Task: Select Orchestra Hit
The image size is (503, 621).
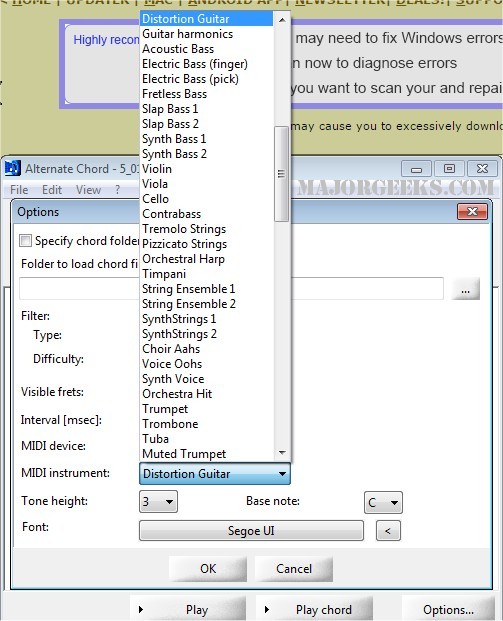Action: point(207,394)
